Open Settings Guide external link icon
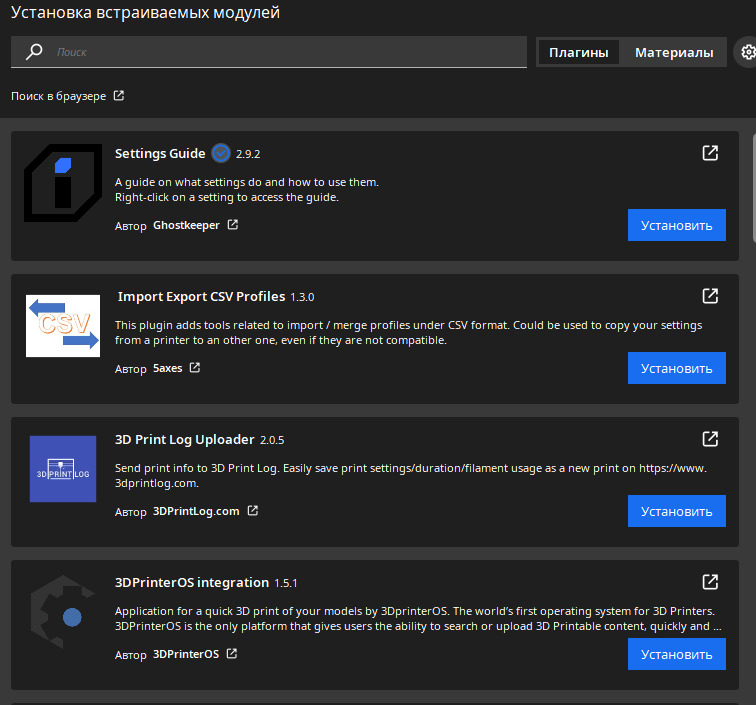The width and height of the screenshot is (756, 705). point(710,153)
